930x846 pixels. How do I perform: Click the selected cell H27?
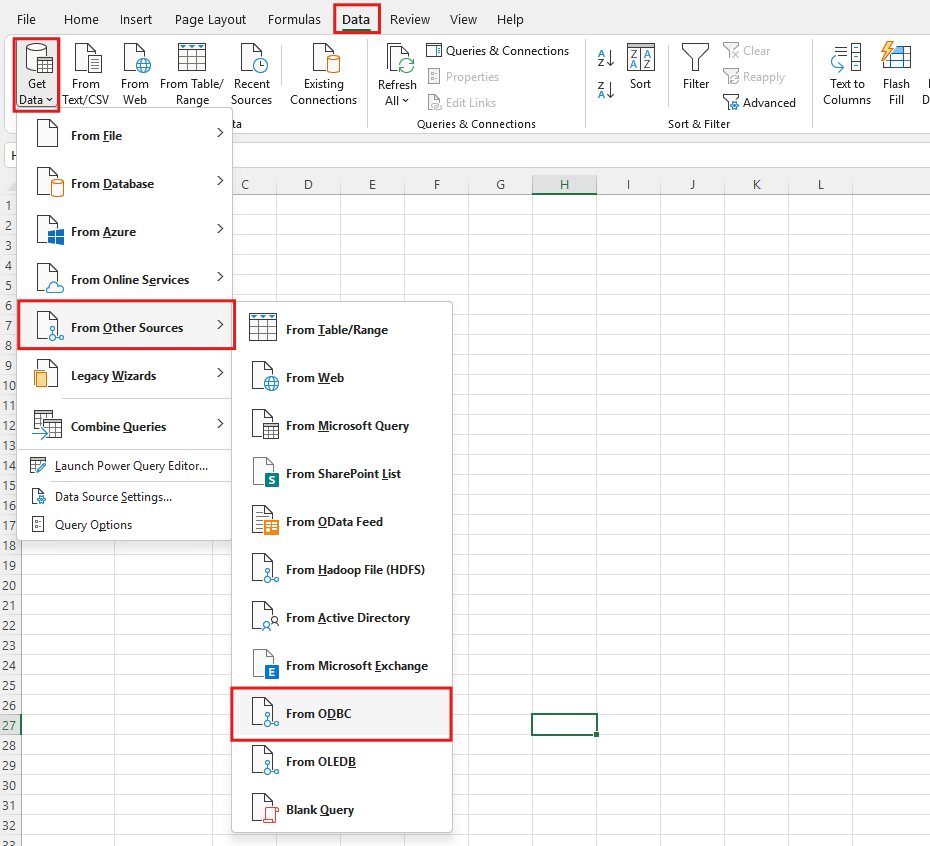pyautogui.click(x=564, y=725)
